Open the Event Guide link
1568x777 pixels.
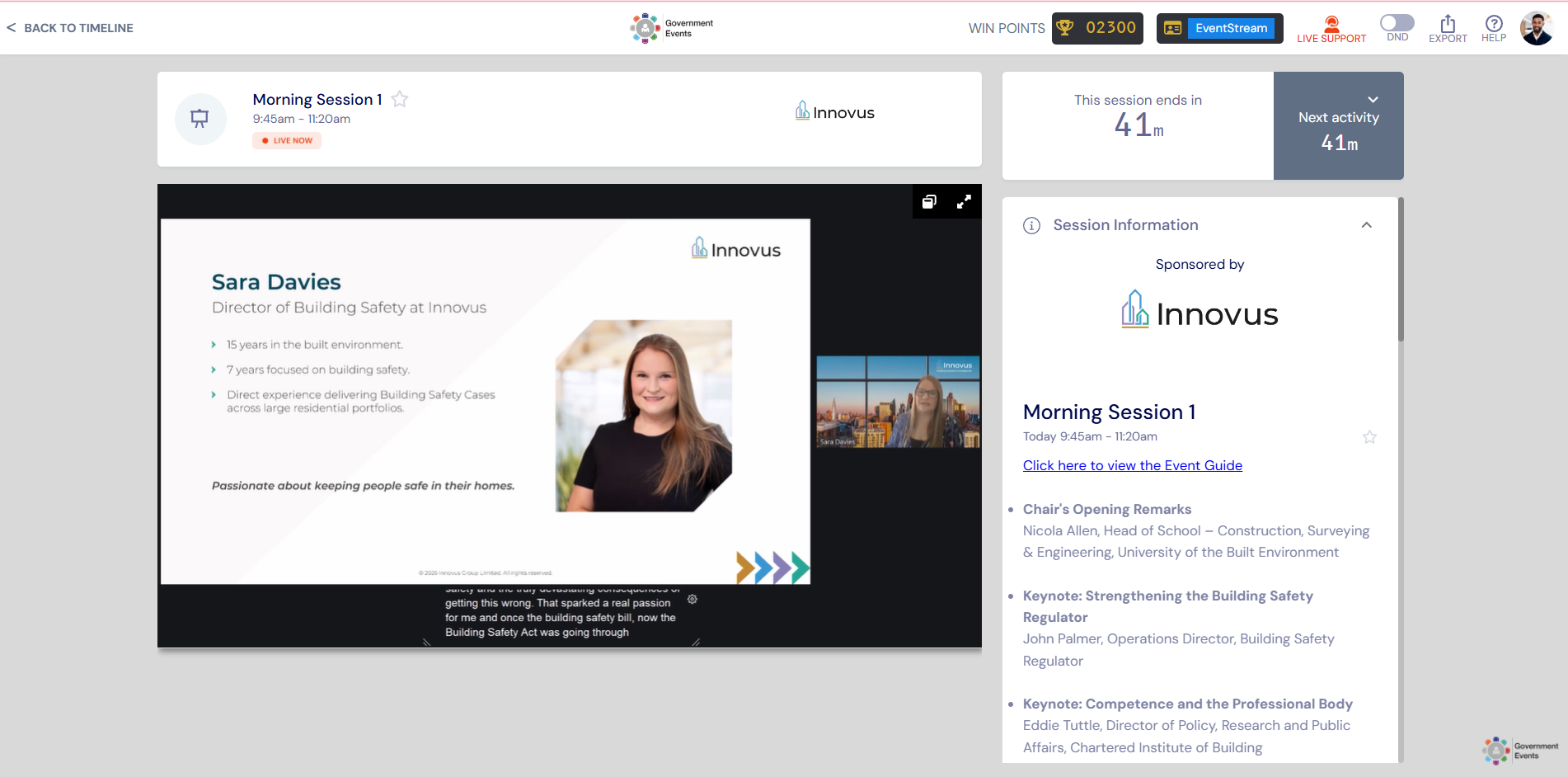point(1132,465)
